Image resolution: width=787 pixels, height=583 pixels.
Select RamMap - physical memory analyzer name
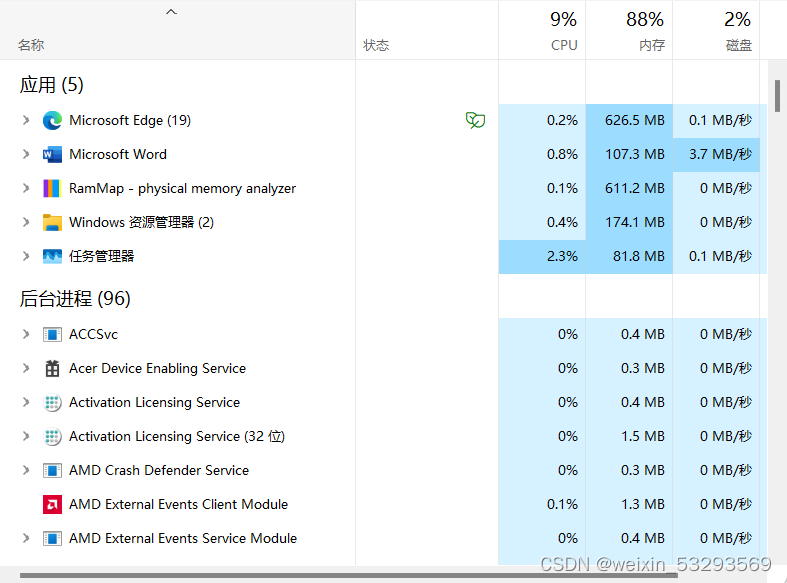pyautogui.click(x=182, y=189)
